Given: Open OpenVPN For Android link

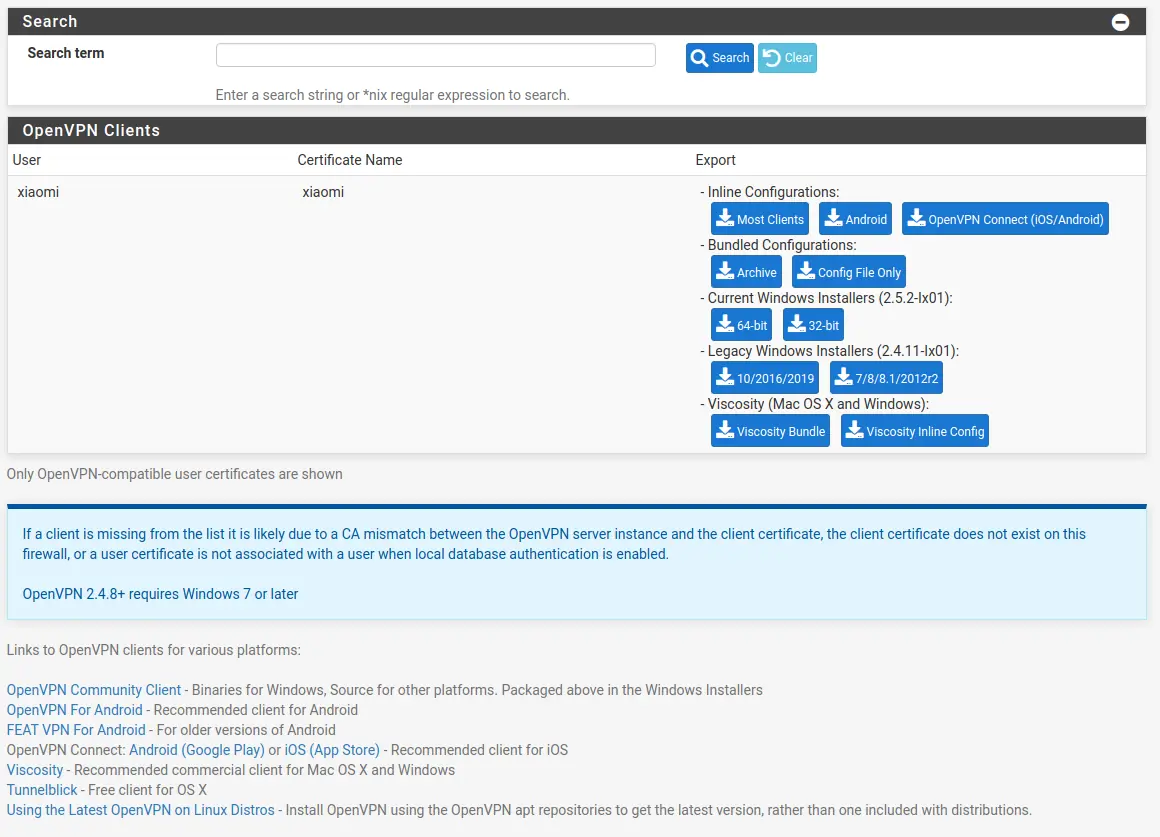Looking at the screenshot, I should (x=75, y=710).
